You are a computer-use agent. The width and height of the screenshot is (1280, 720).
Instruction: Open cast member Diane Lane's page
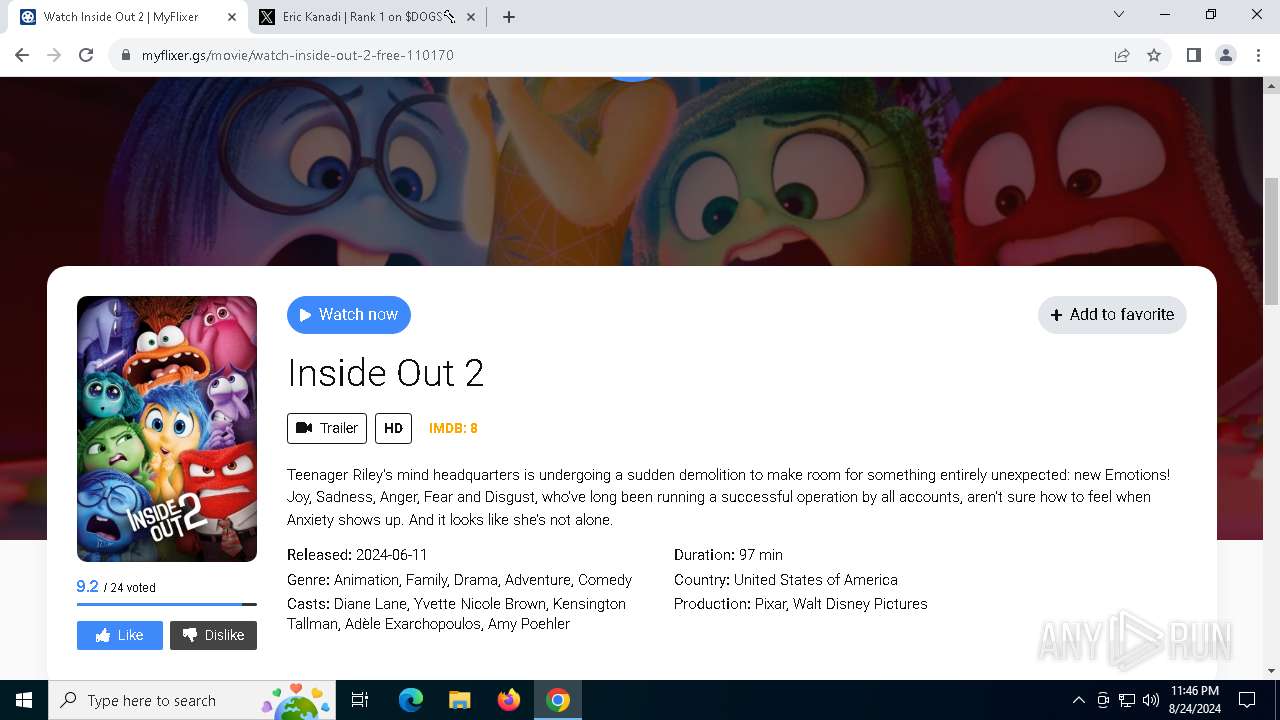click(369, 604)
